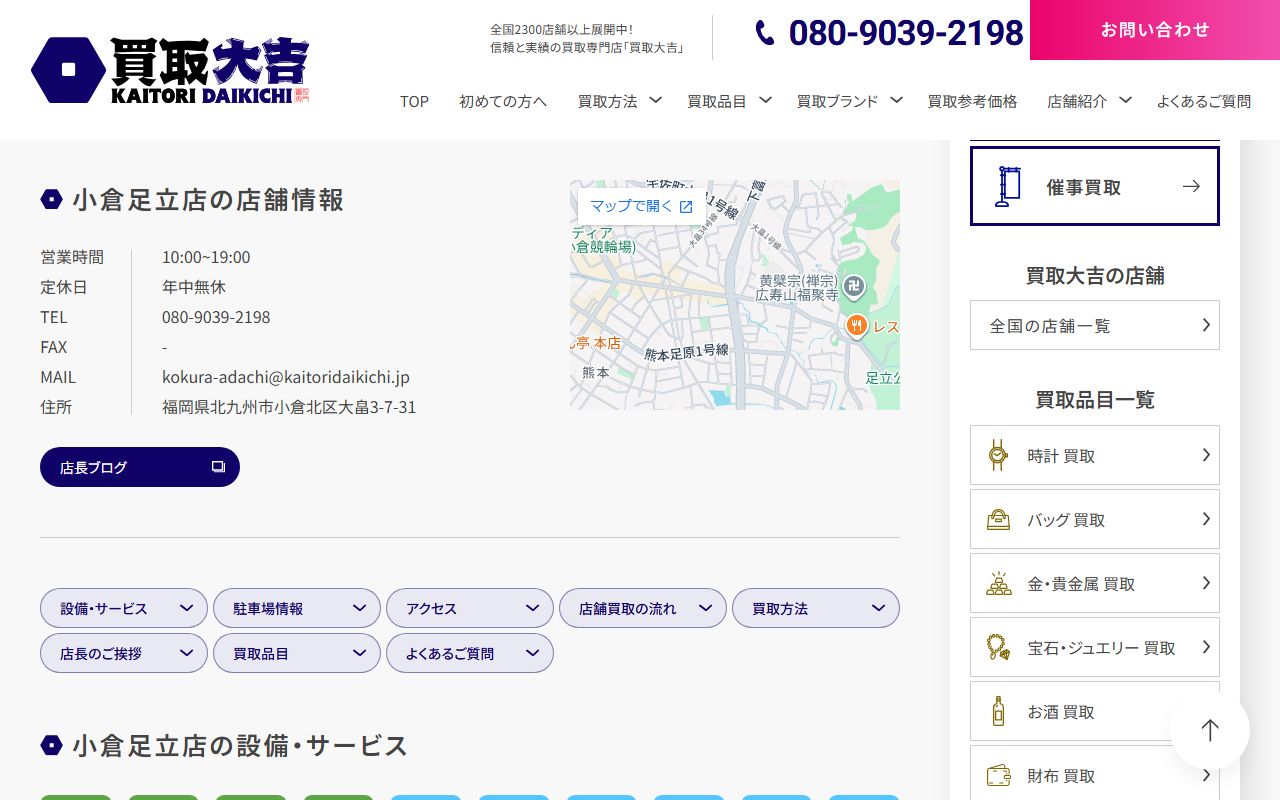Go to TOP in navigation

(414, 101)
